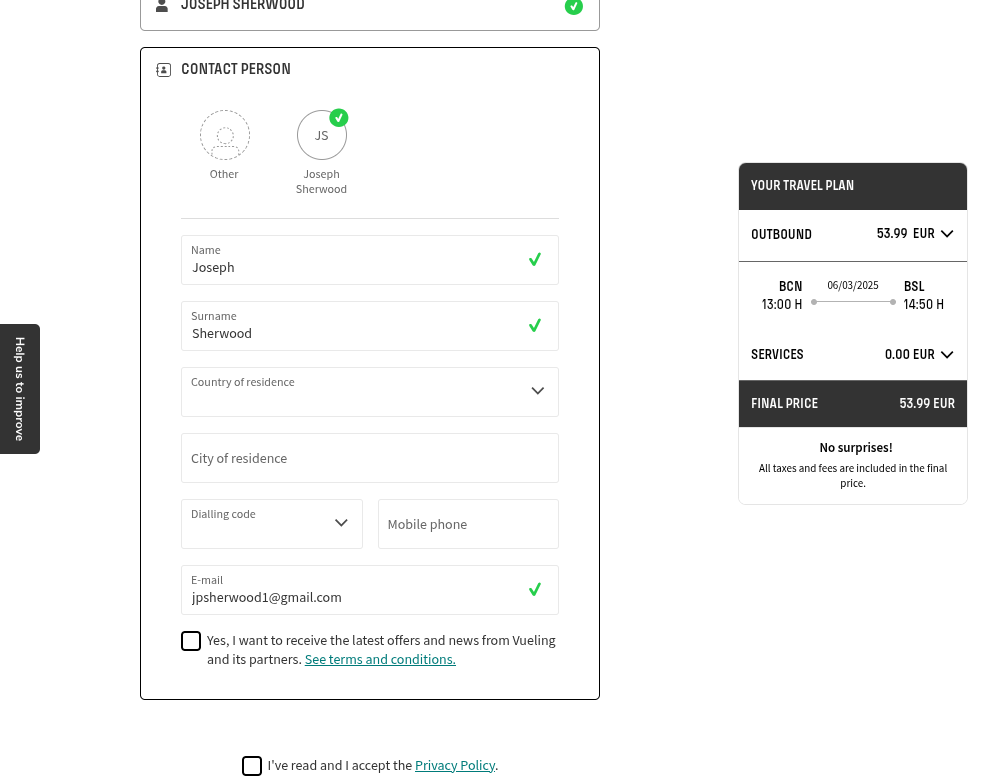Click the SERVICES label in travel plan
Image resolution: width=987 pixels, height=777 pixels.
click(x=777, y=354)
